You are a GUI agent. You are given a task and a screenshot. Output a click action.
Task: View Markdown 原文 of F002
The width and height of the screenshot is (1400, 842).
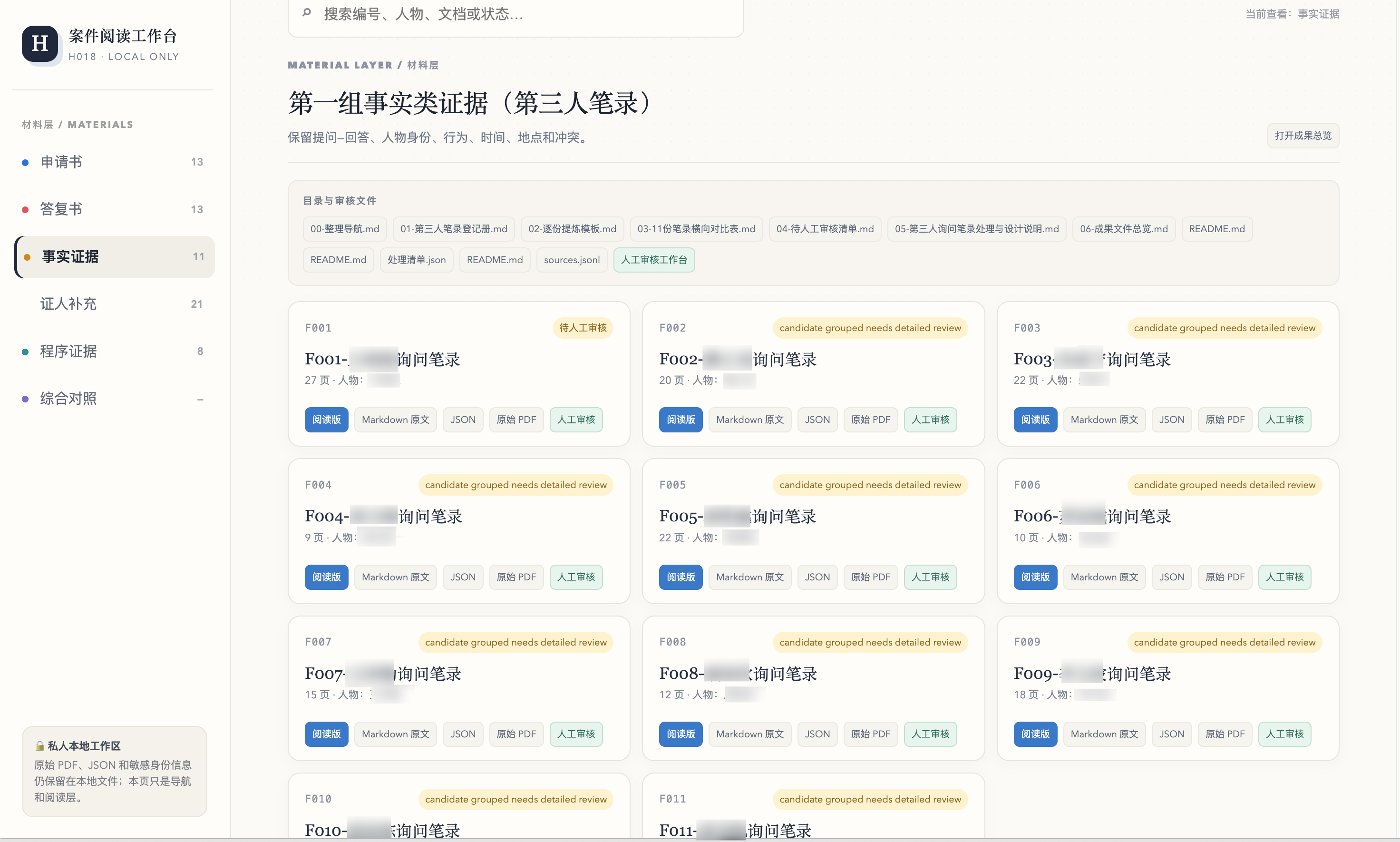[749, 420]
